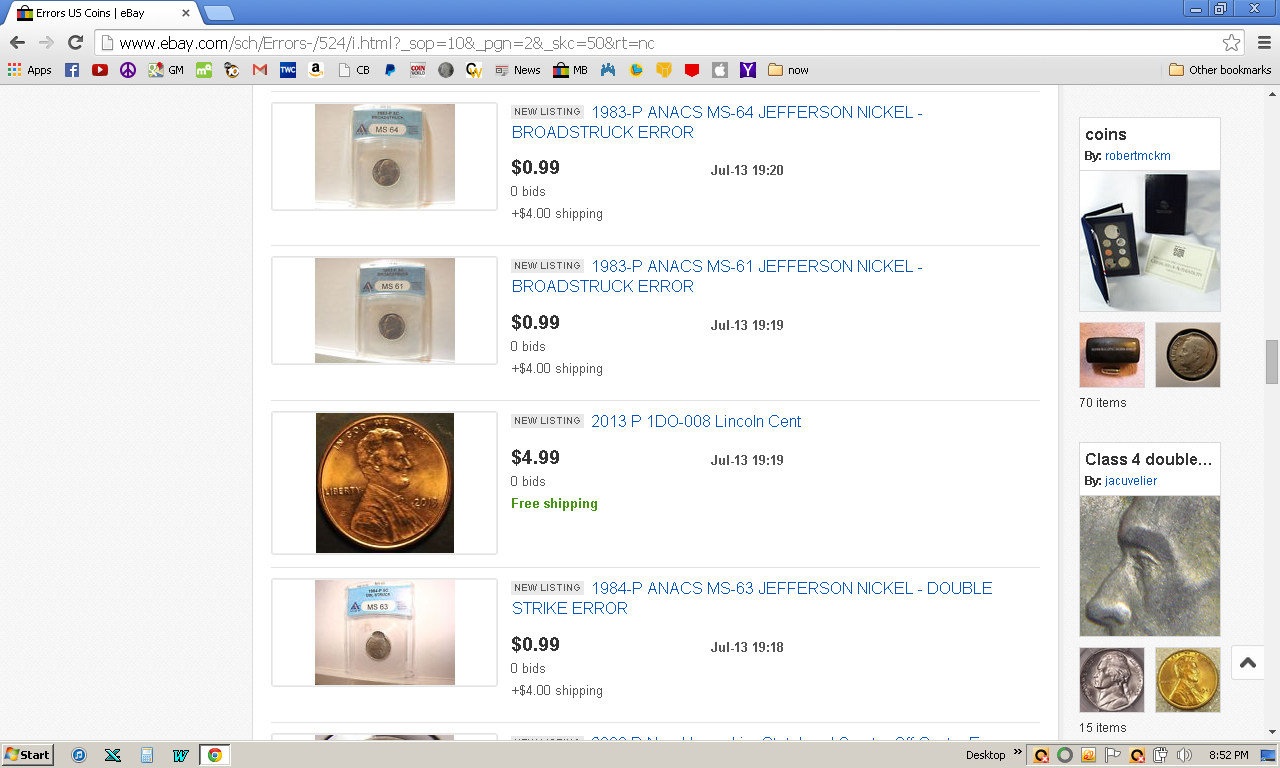The image size is (1280, 768).
Task: Open the 2013 P 1DO-008 Lincoln Cent listing
Action: pos(696,421)
